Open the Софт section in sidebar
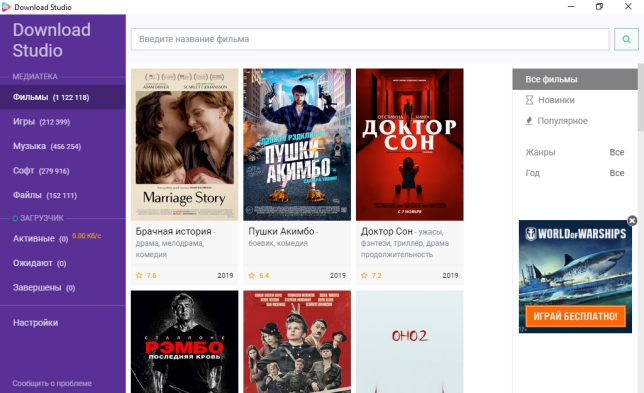 click(x=63, y=171)
